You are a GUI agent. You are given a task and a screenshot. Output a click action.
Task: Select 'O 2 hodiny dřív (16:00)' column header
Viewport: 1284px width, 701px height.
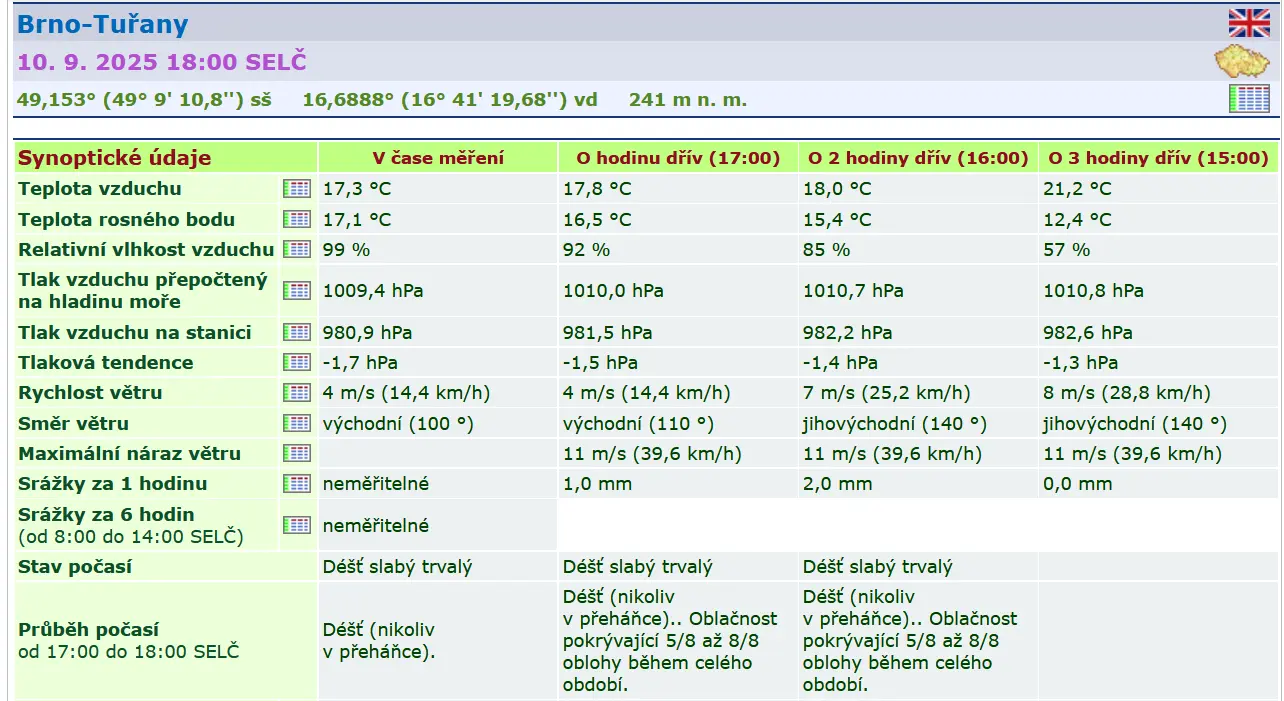(918, 158)
